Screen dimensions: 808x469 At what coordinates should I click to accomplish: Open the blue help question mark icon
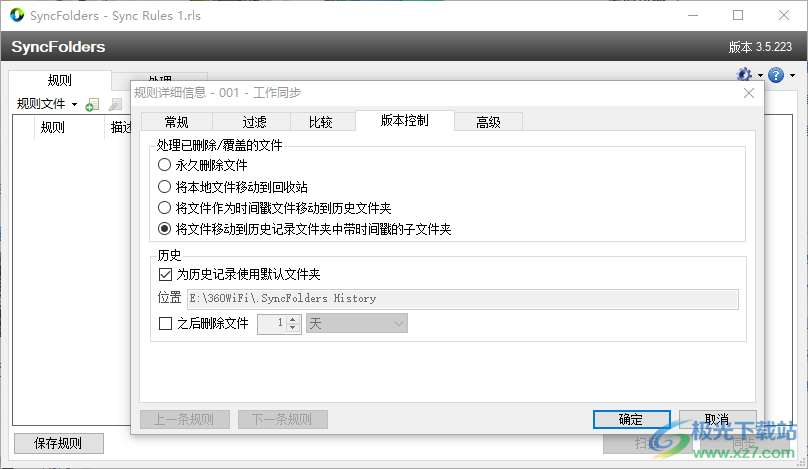[776, 75]
